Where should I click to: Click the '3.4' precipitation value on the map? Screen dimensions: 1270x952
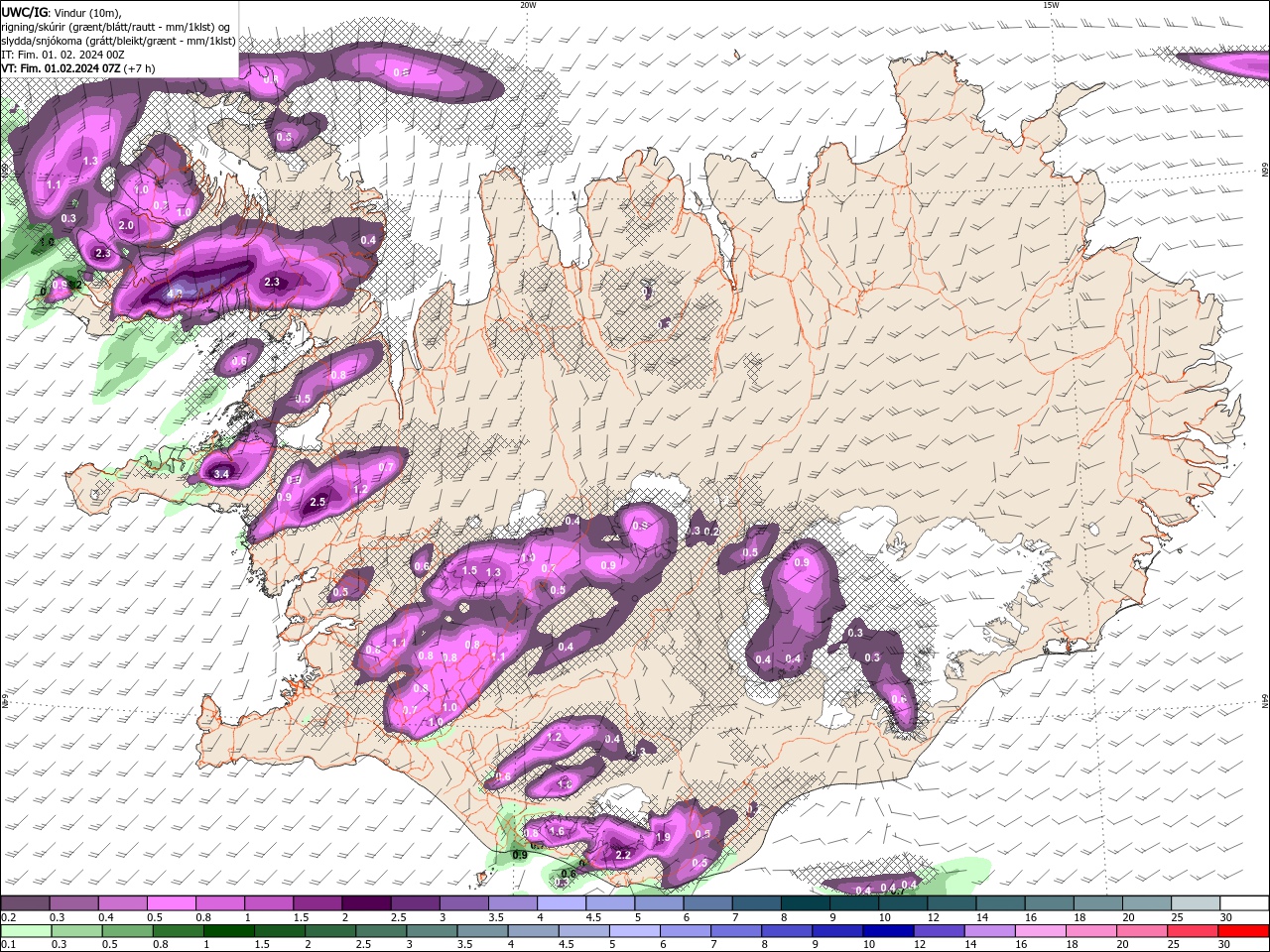click(x=221, y=474)
